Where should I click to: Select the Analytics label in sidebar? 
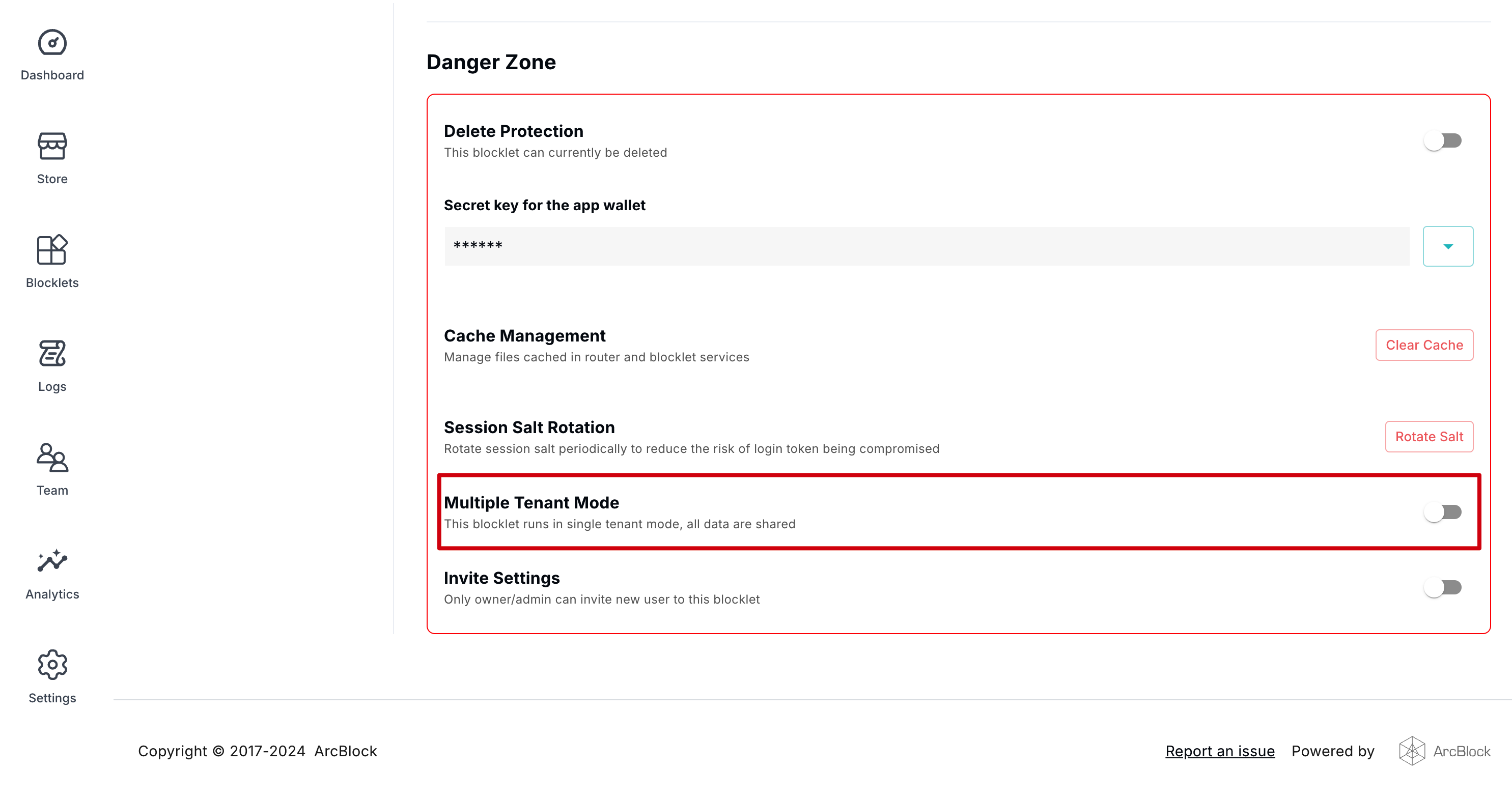[x=52, y=594]
